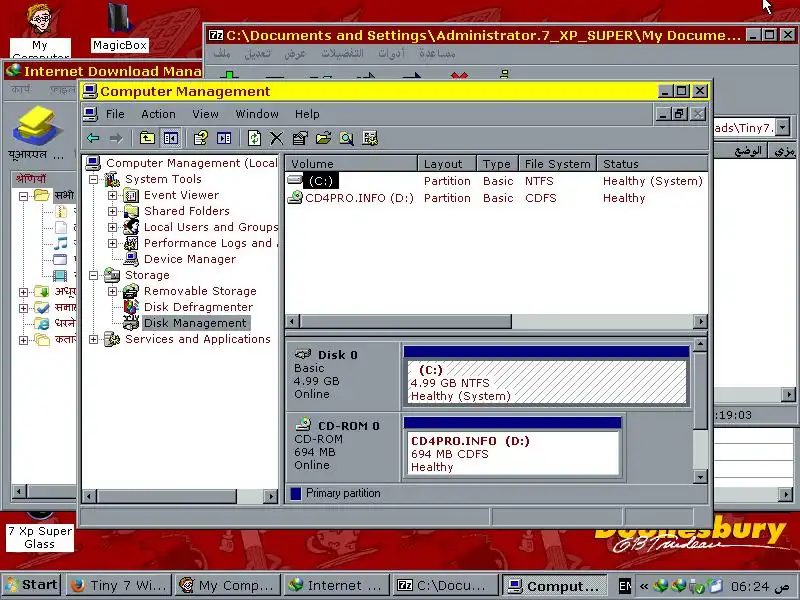Screen dimensions: 800x600
Task: Click the graphical view scroll up arrow
Action: pyautogui.click(x=700, y=344)
